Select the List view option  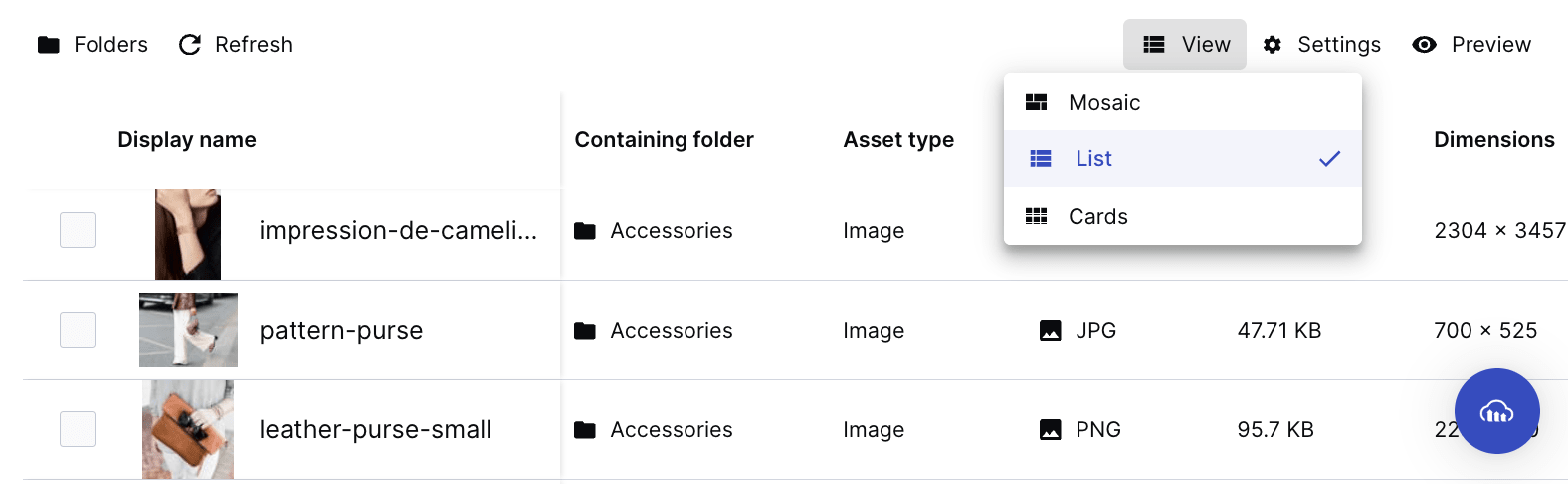pyautogui.click(x=1183, y=159)
